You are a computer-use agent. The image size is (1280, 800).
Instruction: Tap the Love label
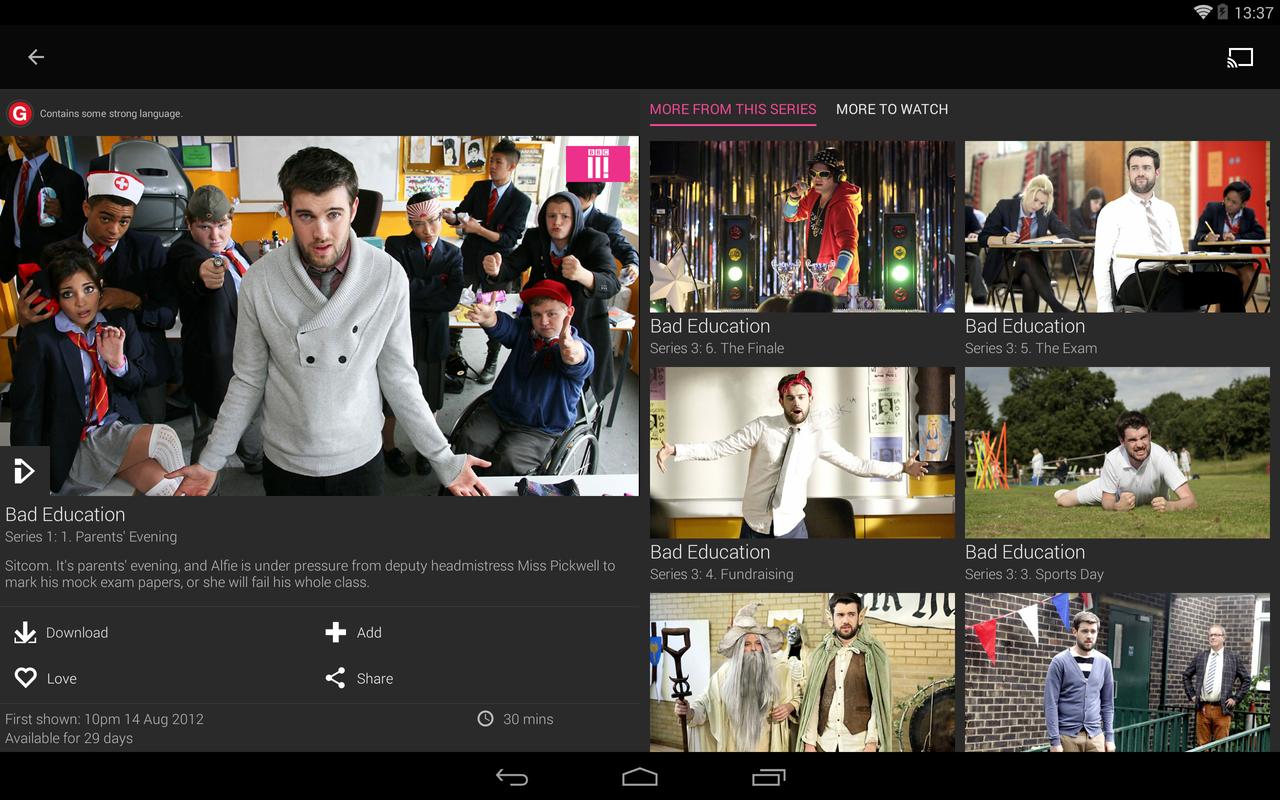point(62,678)
